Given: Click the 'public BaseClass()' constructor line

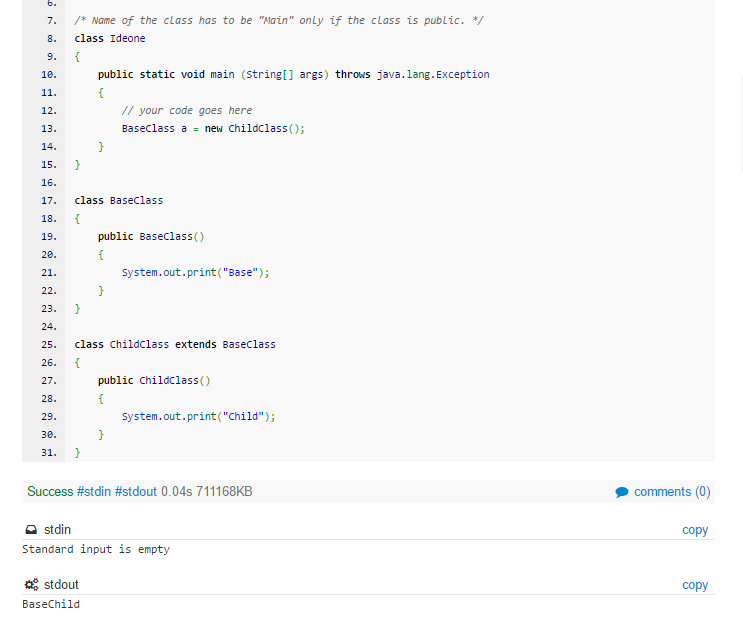Looking at the screenshot, I should 151,237.
